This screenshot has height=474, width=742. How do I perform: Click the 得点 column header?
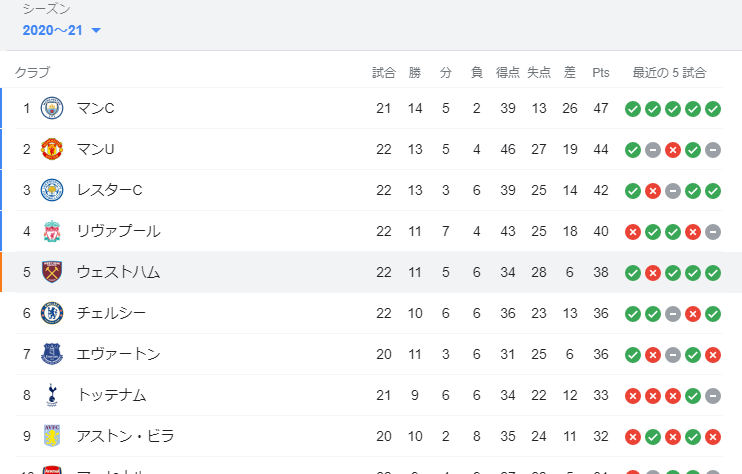[508, 72]
